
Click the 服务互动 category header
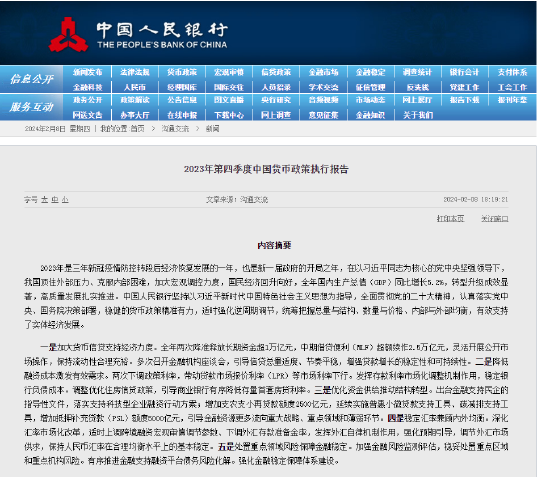coord(32,107)
